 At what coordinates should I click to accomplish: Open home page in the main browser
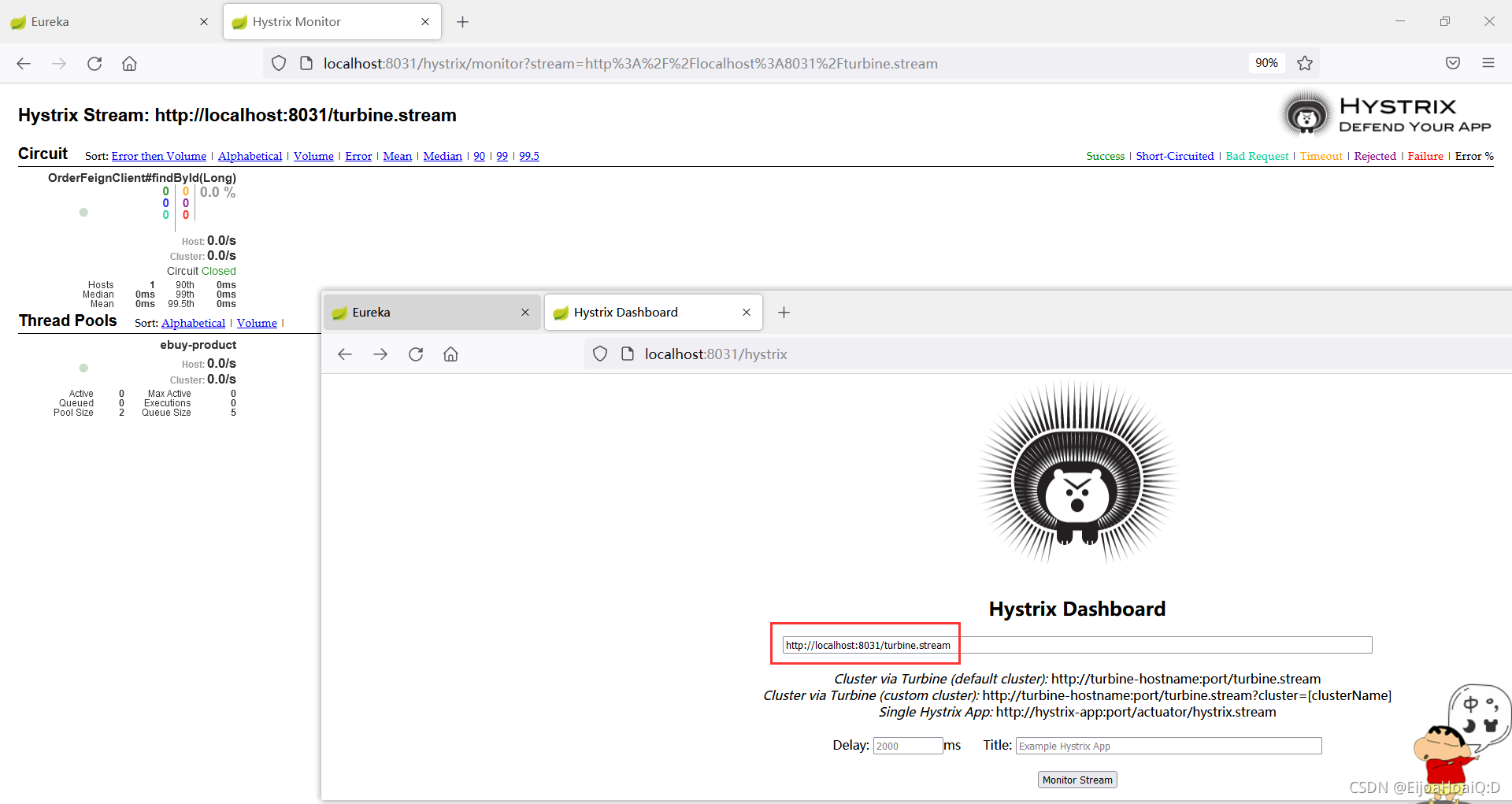(129, 64)
